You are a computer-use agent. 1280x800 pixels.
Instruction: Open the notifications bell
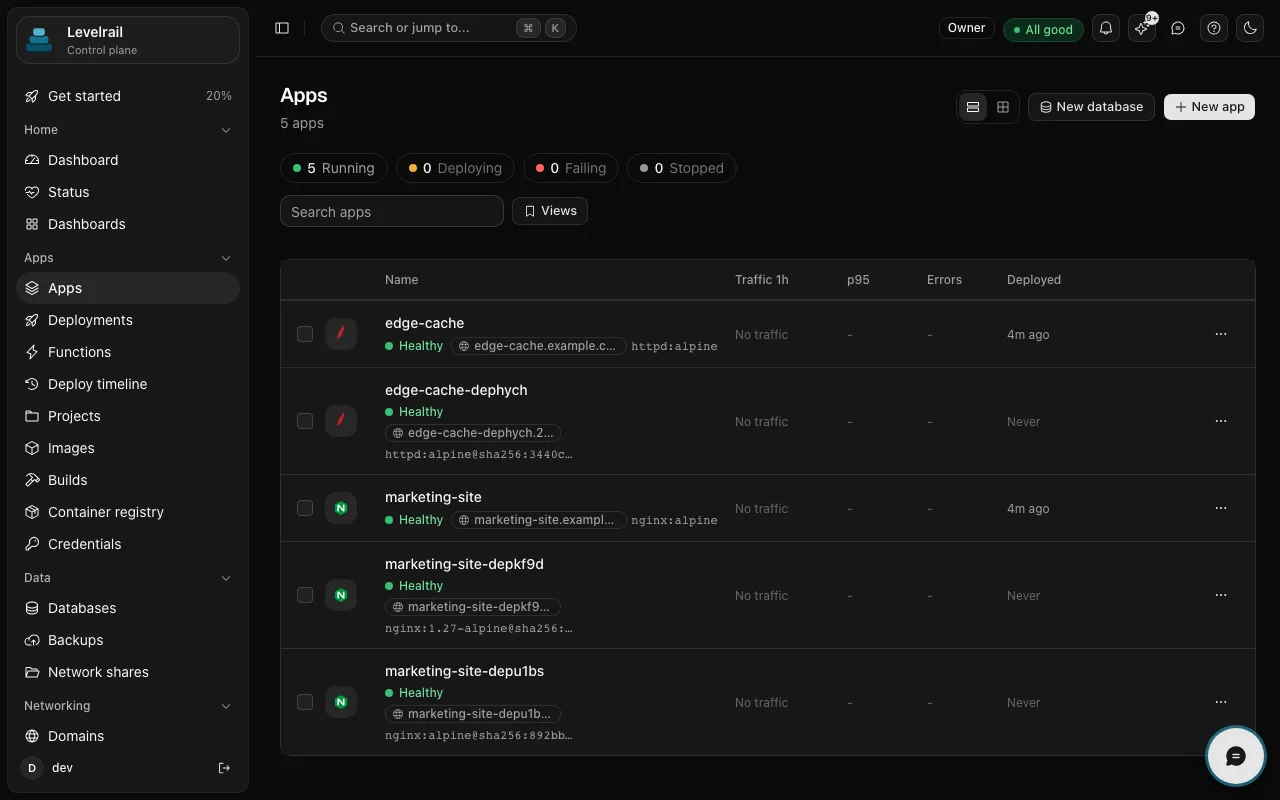point(1106,28)
